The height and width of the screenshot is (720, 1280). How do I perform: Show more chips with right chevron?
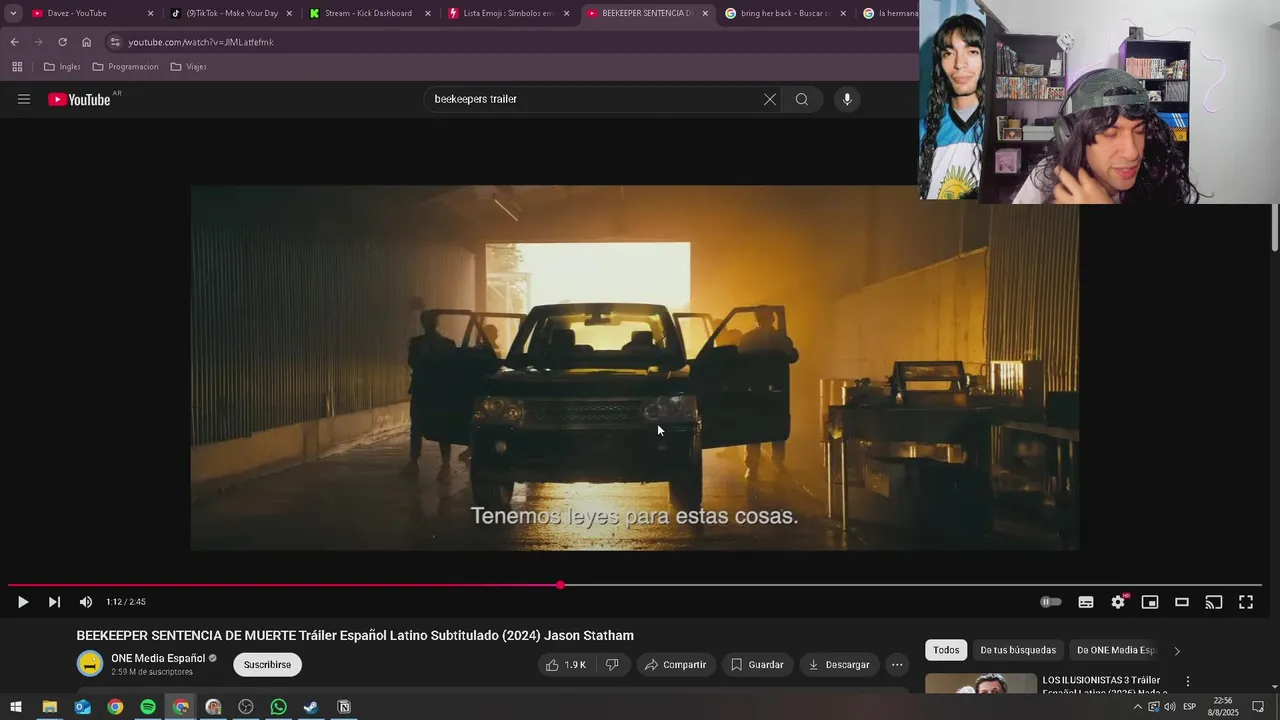point(1177,650)
